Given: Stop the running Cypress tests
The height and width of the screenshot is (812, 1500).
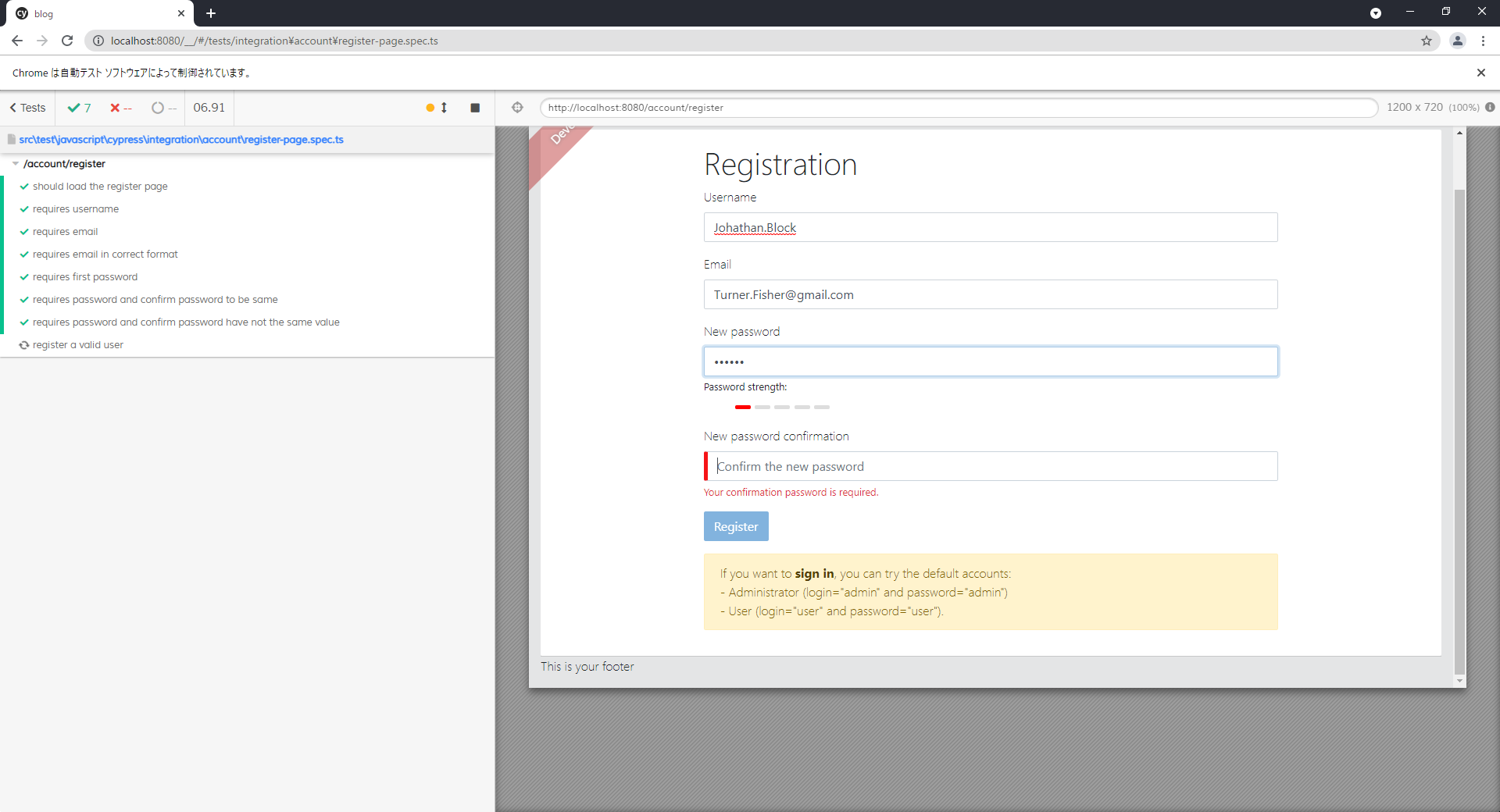Looking at the screenshot, I should [475, 108].
